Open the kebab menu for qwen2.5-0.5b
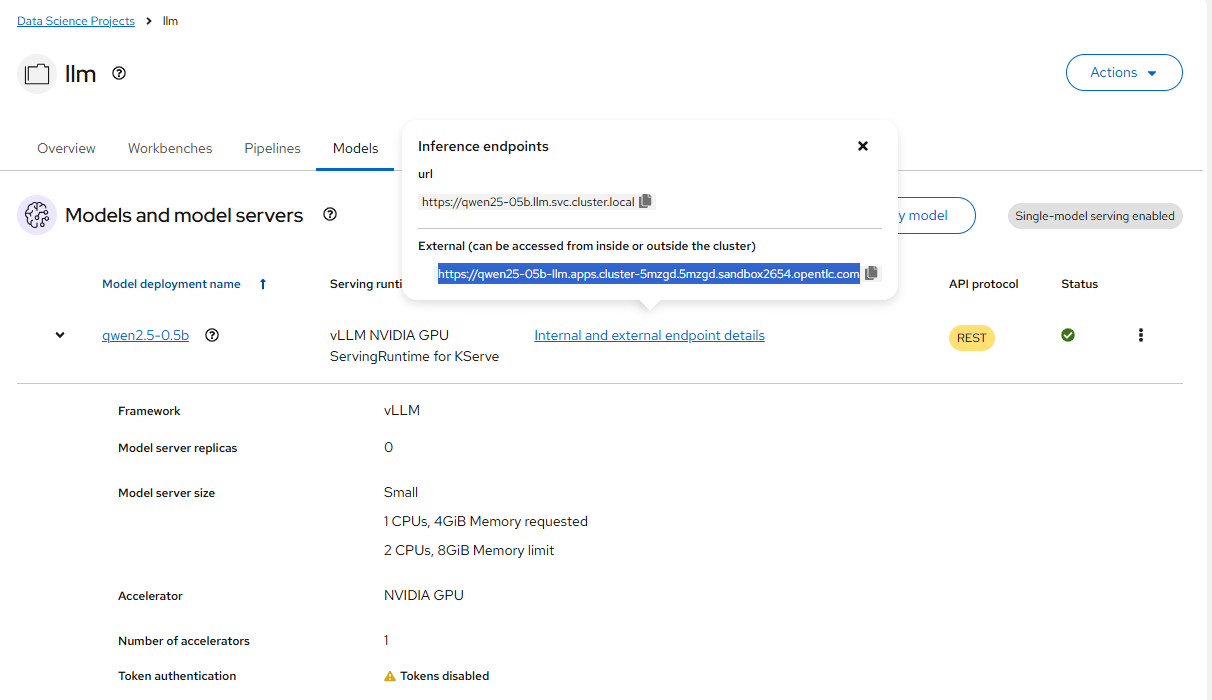This screenshot has width=1212, height=700. point(1141,335)
